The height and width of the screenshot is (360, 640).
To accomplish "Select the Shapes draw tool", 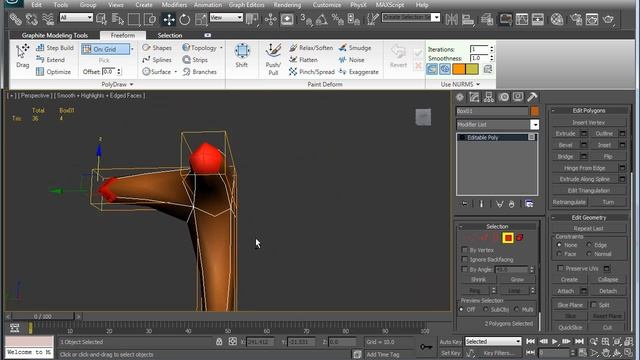I will coord(157,48).
